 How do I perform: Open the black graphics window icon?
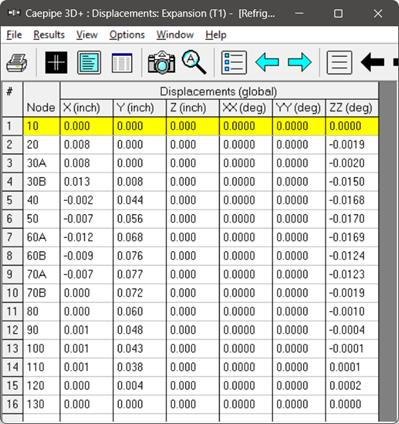[x=56, y=63]
